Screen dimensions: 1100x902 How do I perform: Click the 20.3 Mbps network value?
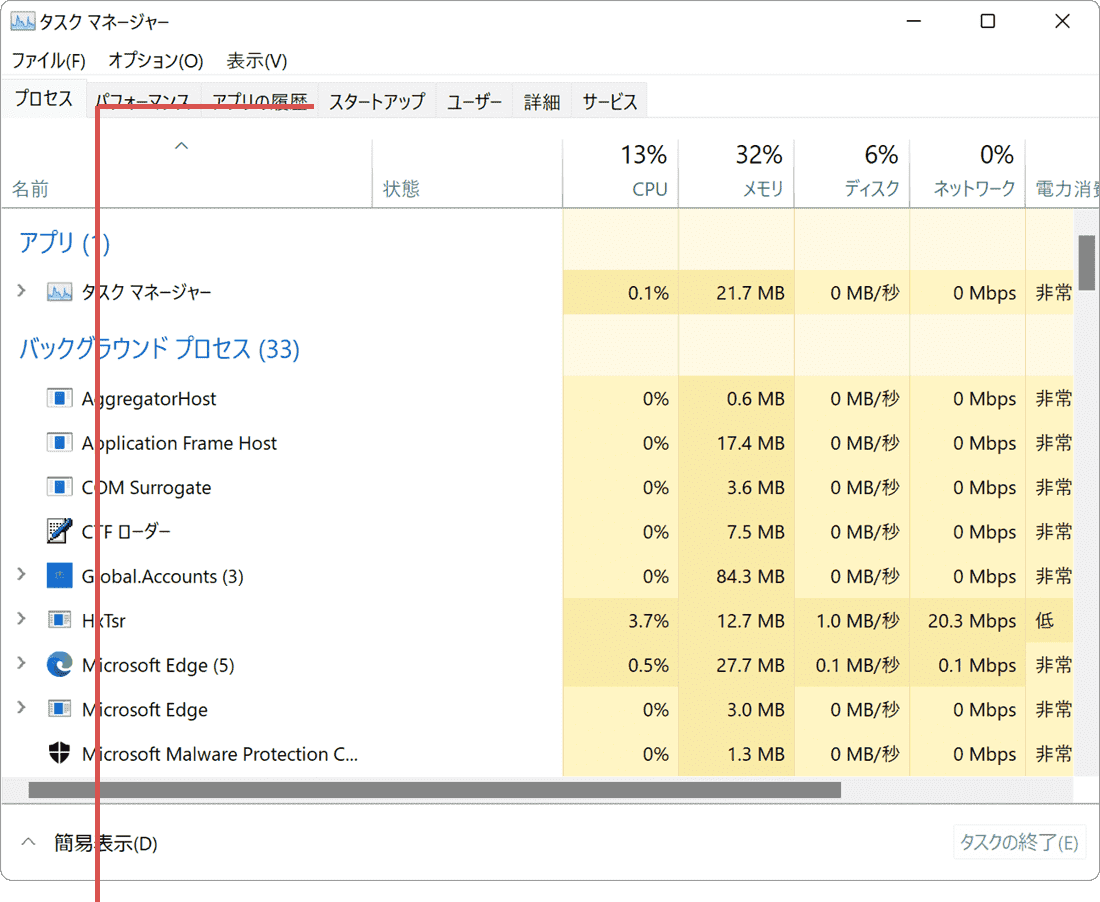(972, 621)
